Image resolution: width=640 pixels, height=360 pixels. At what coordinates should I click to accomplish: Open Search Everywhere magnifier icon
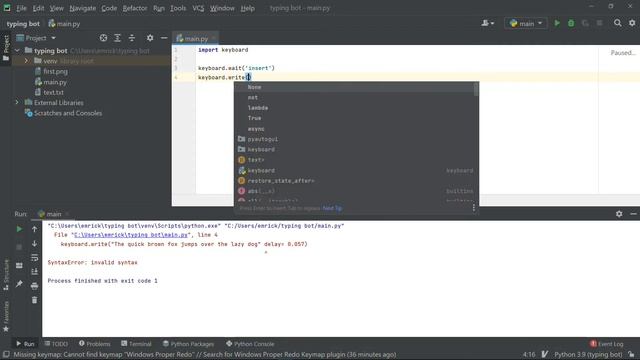pos(618,23)
